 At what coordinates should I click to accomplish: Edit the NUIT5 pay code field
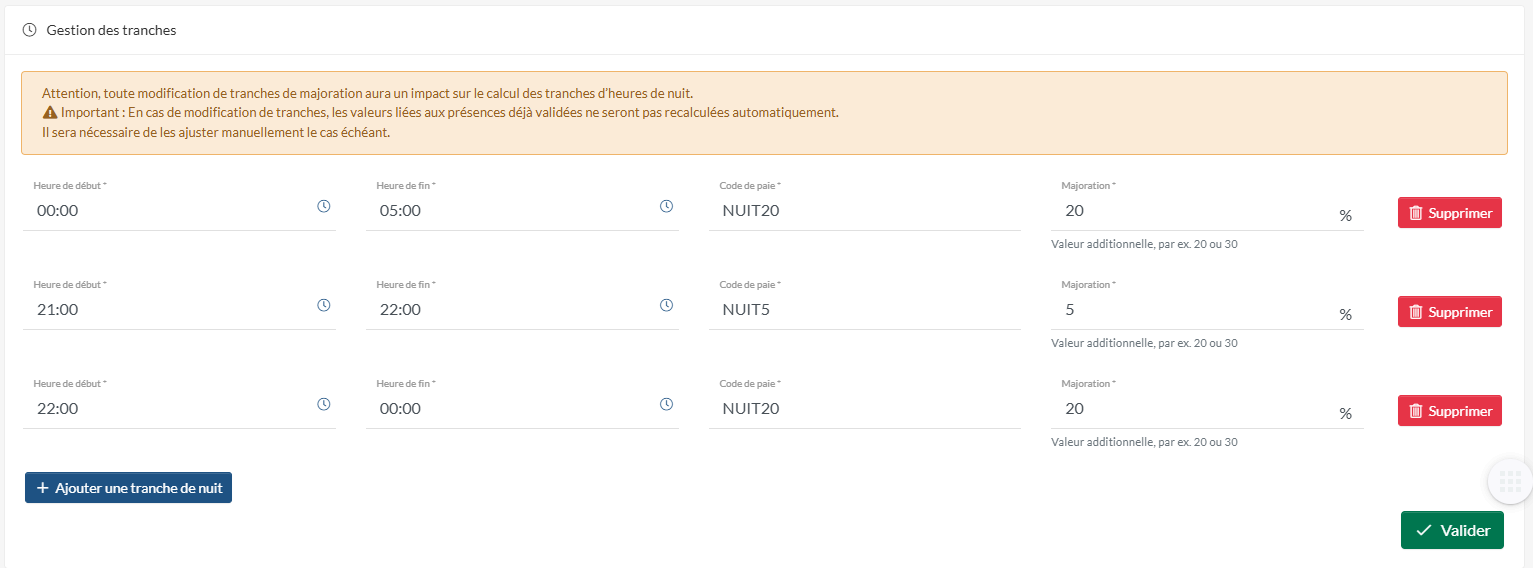(x=864, y=310)
